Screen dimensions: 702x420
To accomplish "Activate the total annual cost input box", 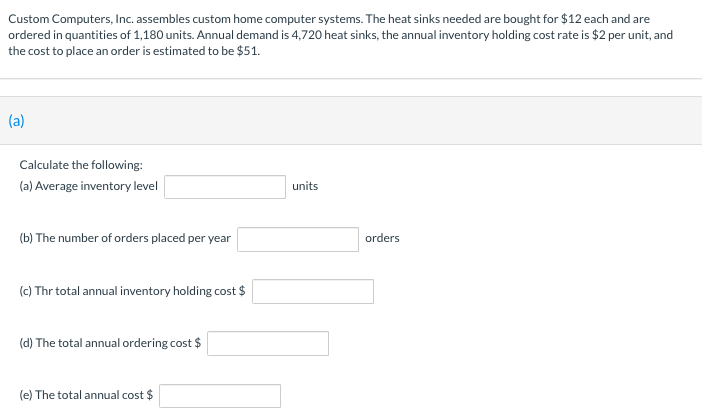I will tap(219, 396).
